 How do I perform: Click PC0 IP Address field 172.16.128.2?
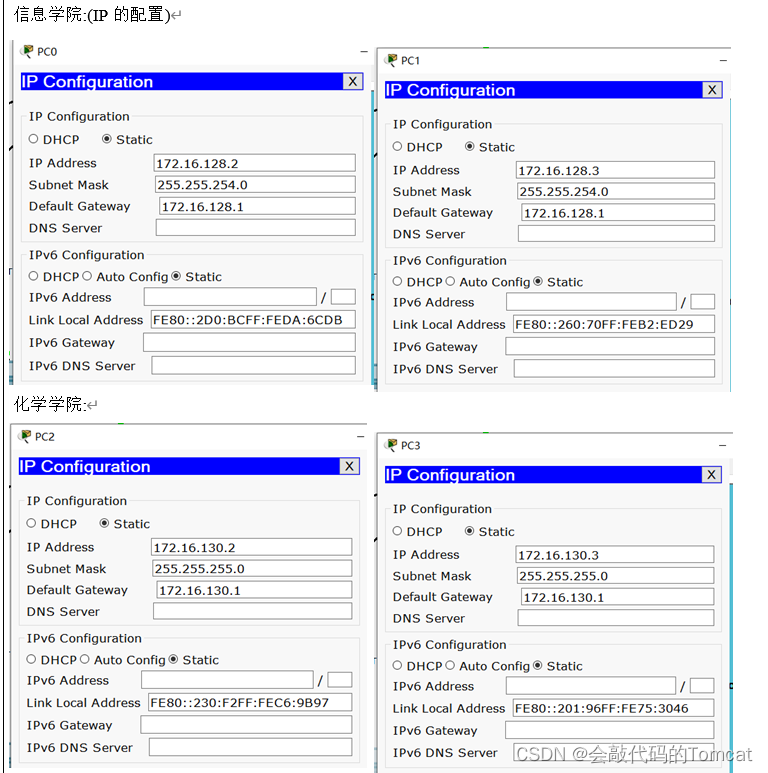click(x=254, y=163)
